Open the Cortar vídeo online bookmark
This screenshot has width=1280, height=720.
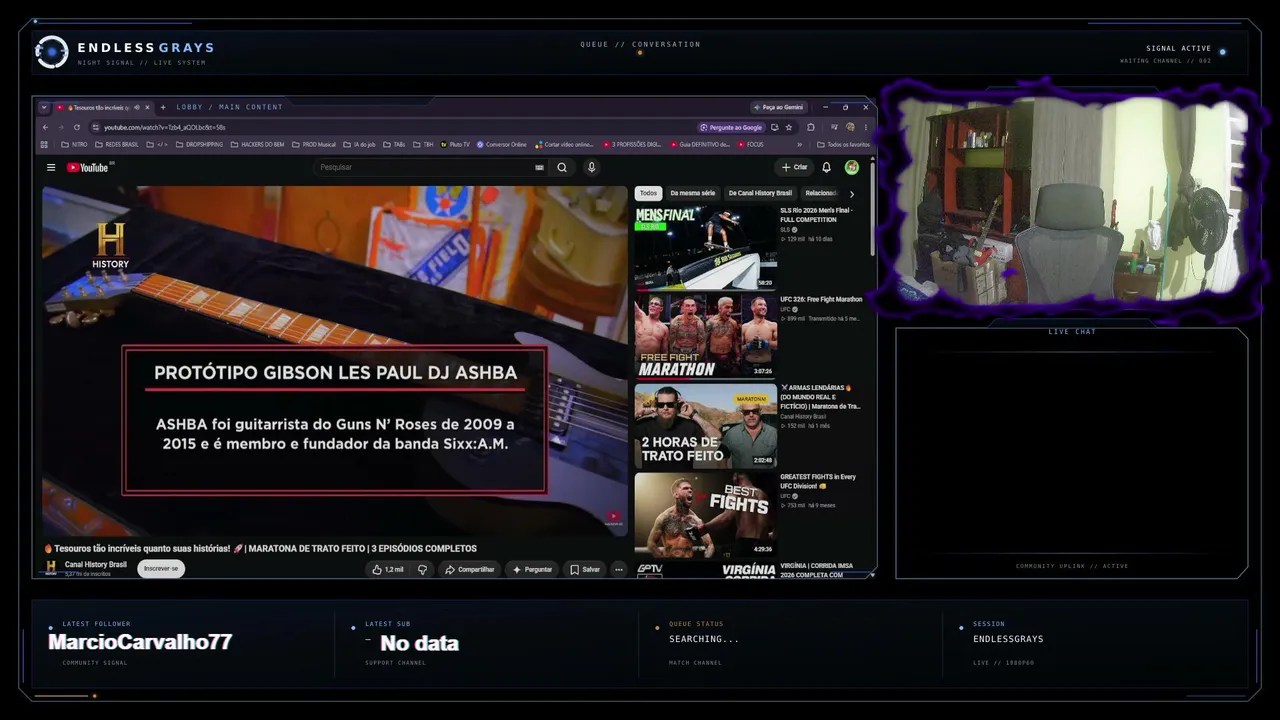click(x=564, y=144)
